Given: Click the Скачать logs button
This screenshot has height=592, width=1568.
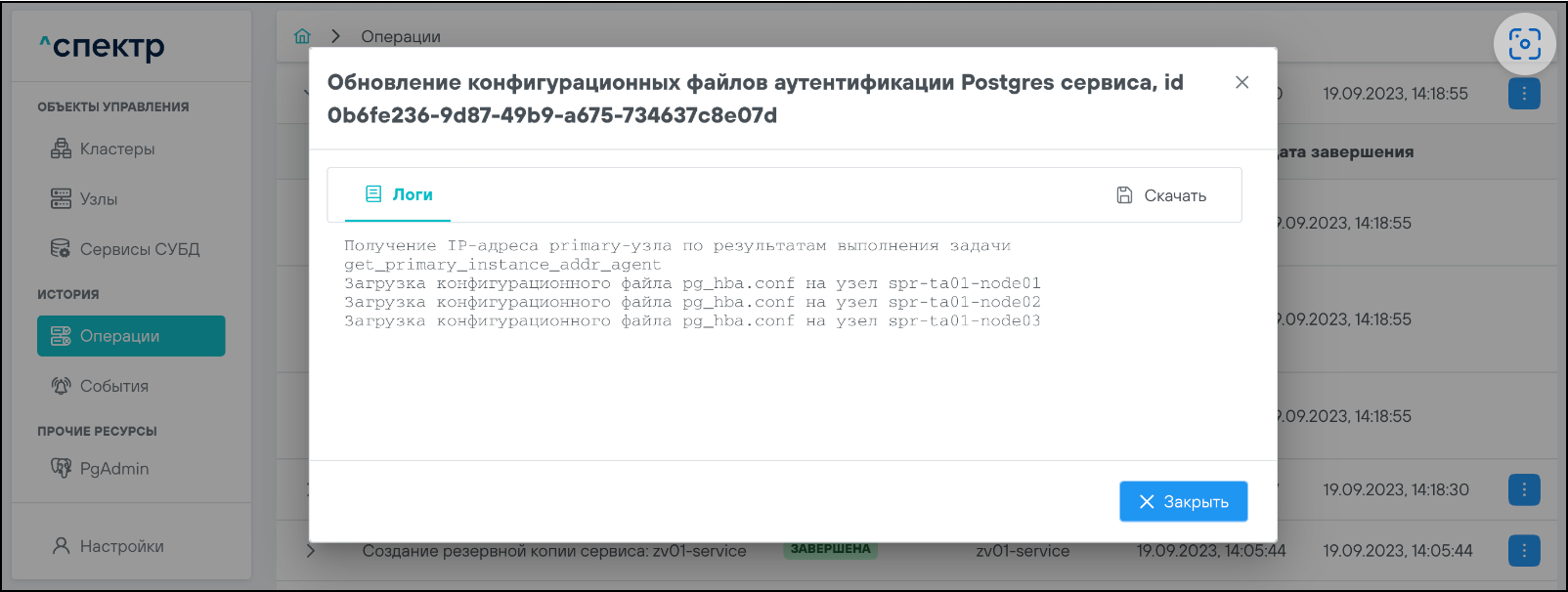Looking at the screenshot, I should pyautogui.click(x=1161, y=195).
